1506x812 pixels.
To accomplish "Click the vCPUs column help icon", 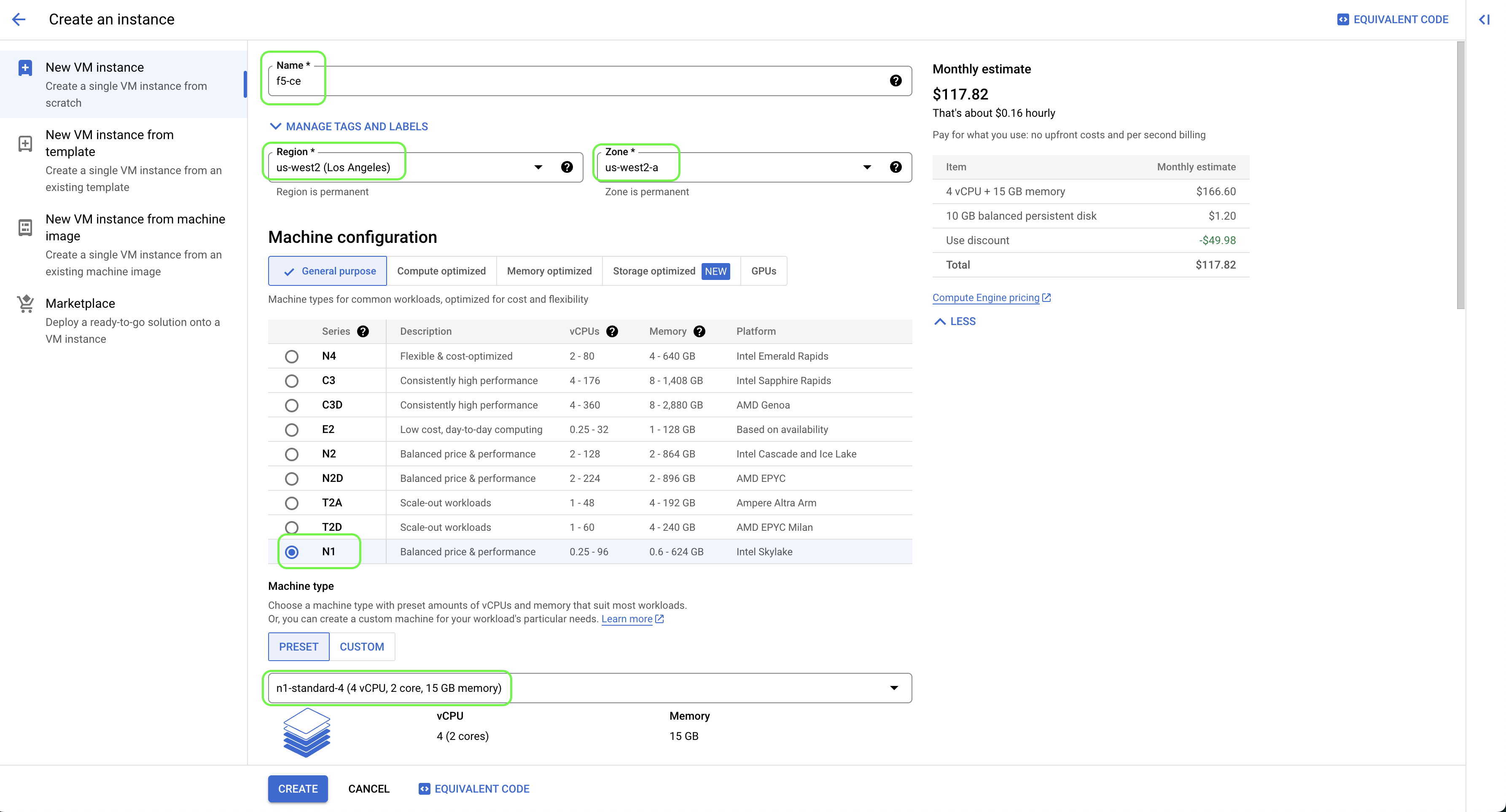I will tap(612, 331).
